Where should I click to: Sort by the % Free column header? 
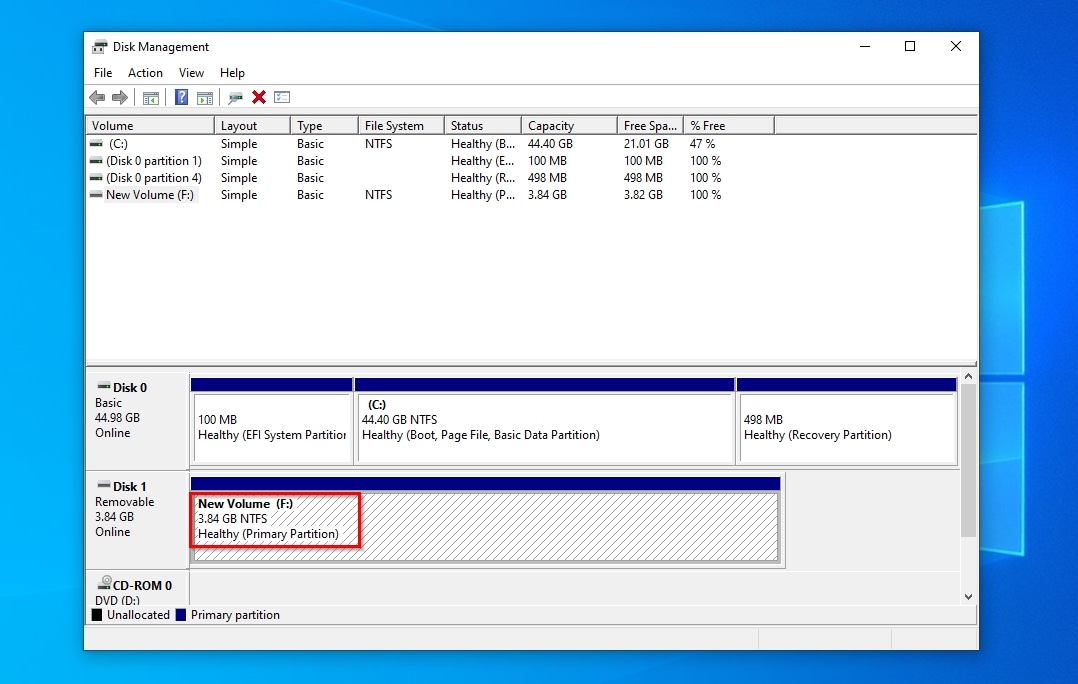coord(729,126)
